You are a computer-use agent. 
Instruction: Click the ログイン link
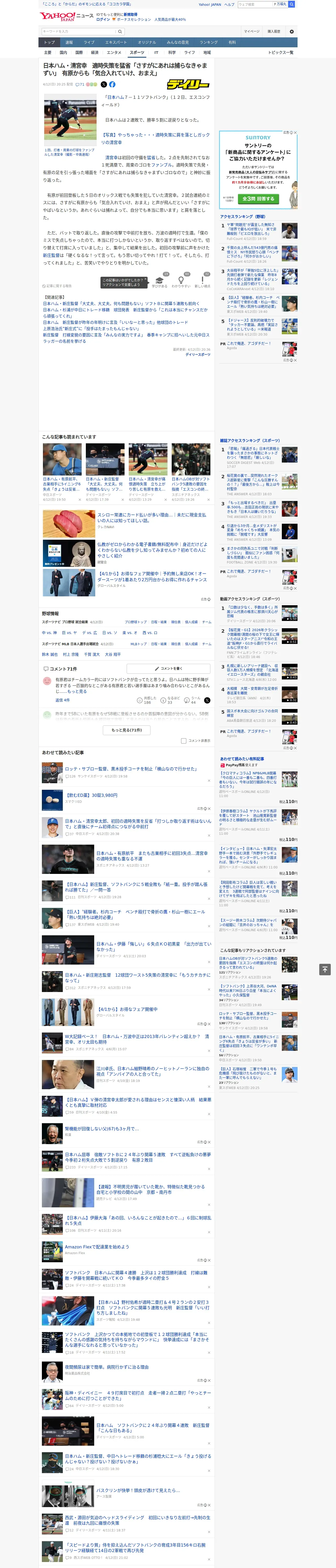(103, 20)
